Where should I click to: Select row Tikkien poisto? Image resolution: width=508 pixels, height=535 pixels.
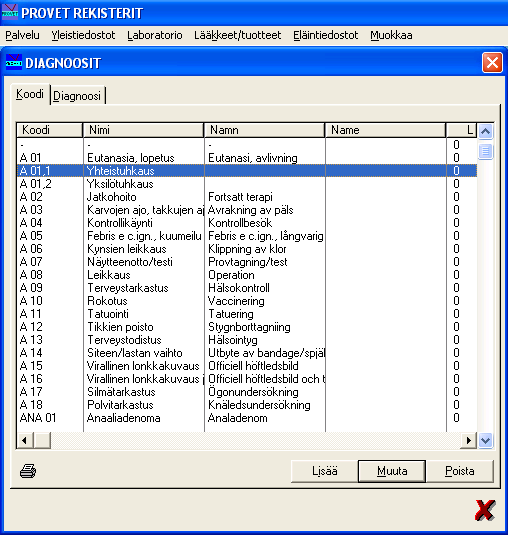pos(247,327)
